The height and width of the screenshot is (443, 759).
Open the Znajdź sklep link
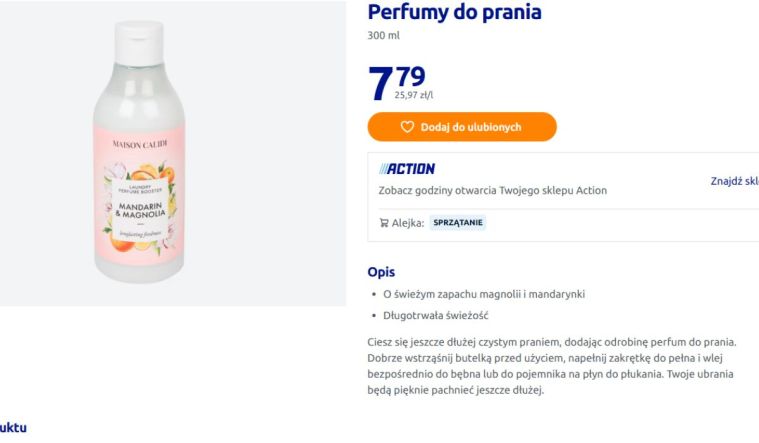pos(734,181)
